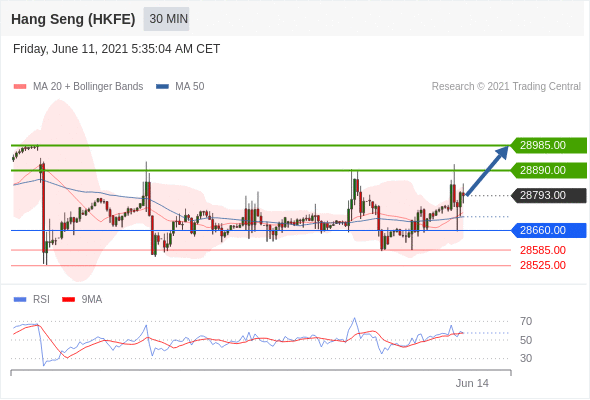The width and height of the screenshot is (590, 400).
Task: Click the blue upward forecast arrow
Action: pos(487,171)
